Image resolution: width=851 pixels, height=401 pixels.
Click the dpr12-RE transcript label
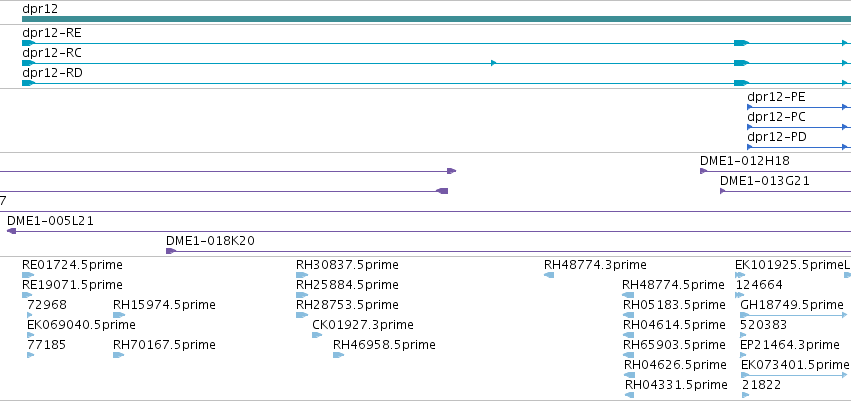pos(52,33)
